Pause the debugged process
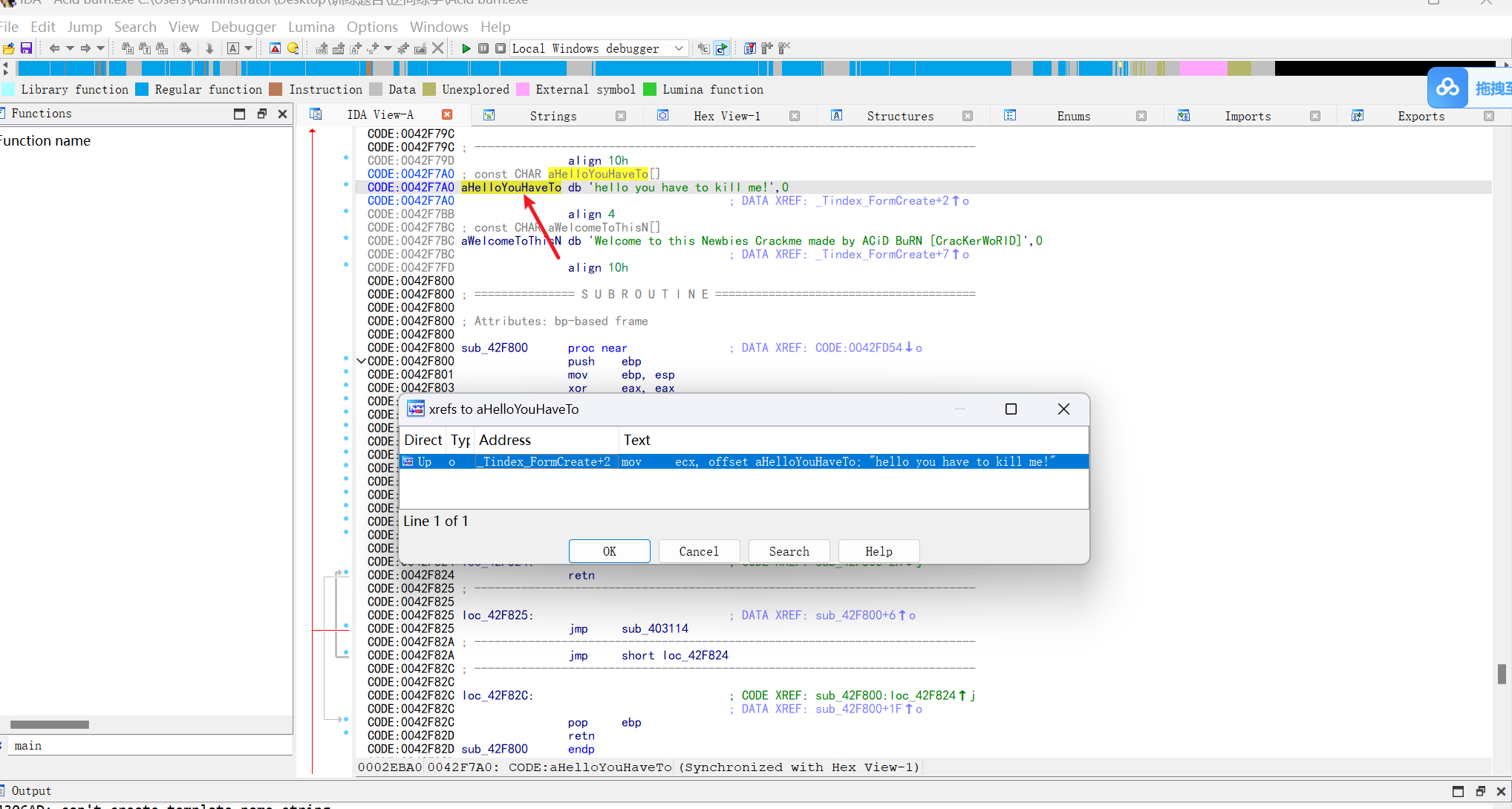This screenshot has height=809, width=1512. click(x=483, y=48)
